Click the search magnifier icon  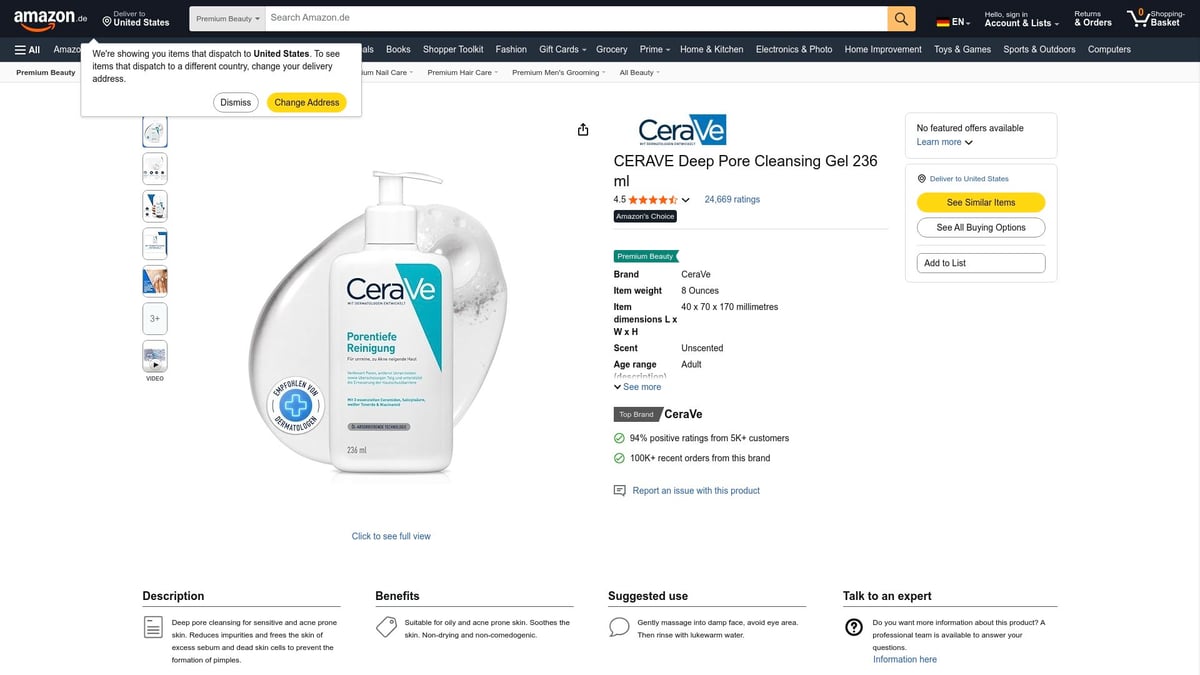pos(898,18)
